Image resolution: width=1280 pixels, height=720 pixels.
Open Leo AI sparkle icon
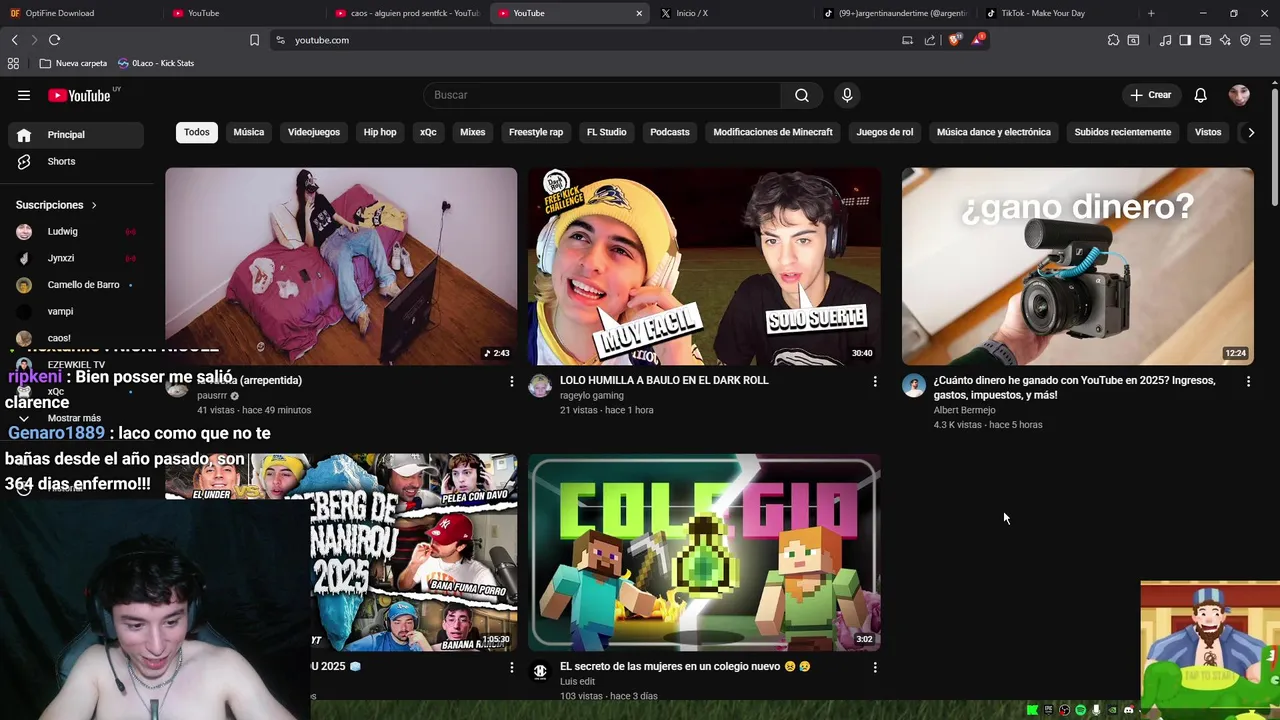[1225, 40]
